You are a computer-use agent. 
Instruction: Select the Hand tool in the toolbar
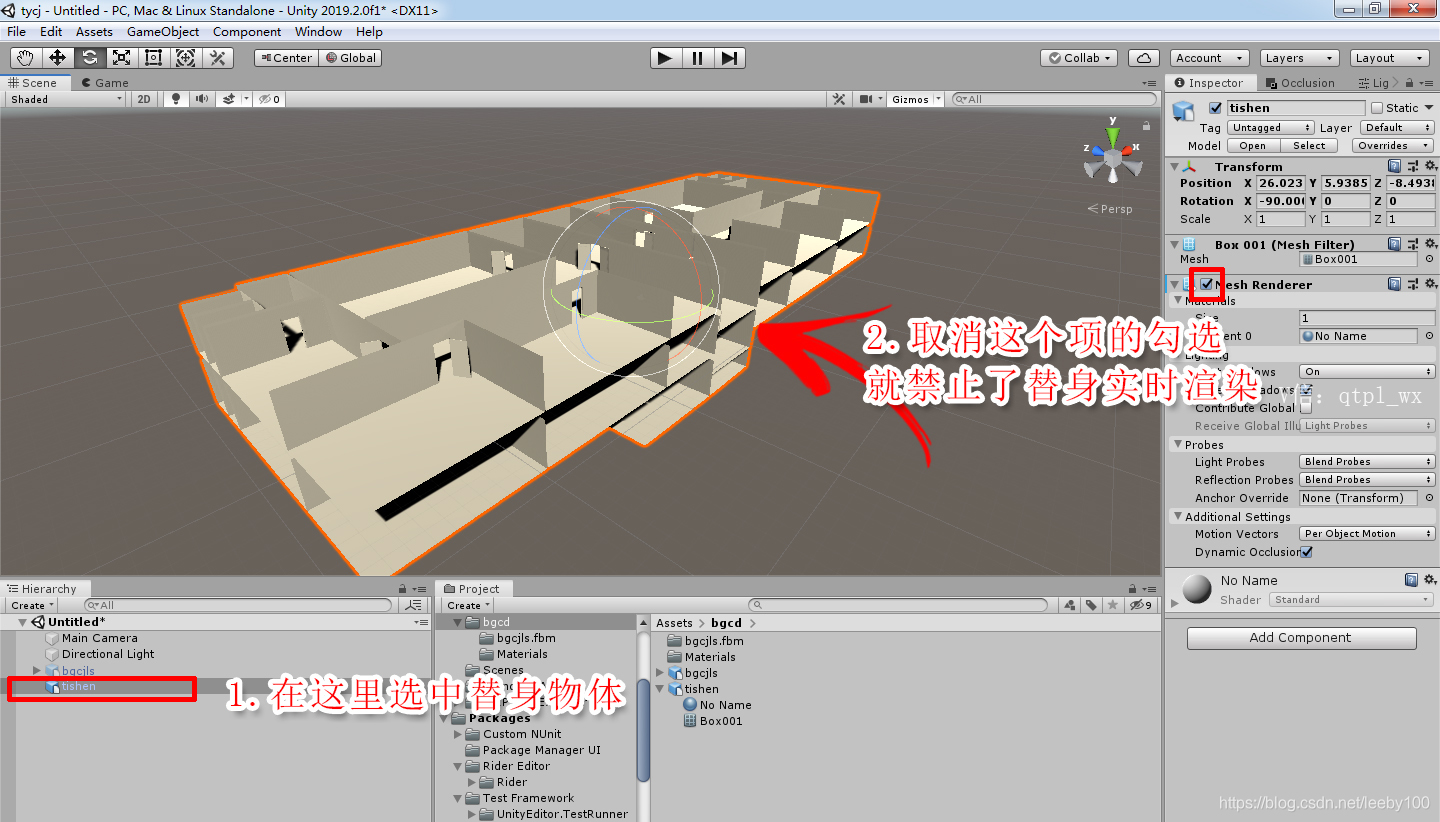25,57
